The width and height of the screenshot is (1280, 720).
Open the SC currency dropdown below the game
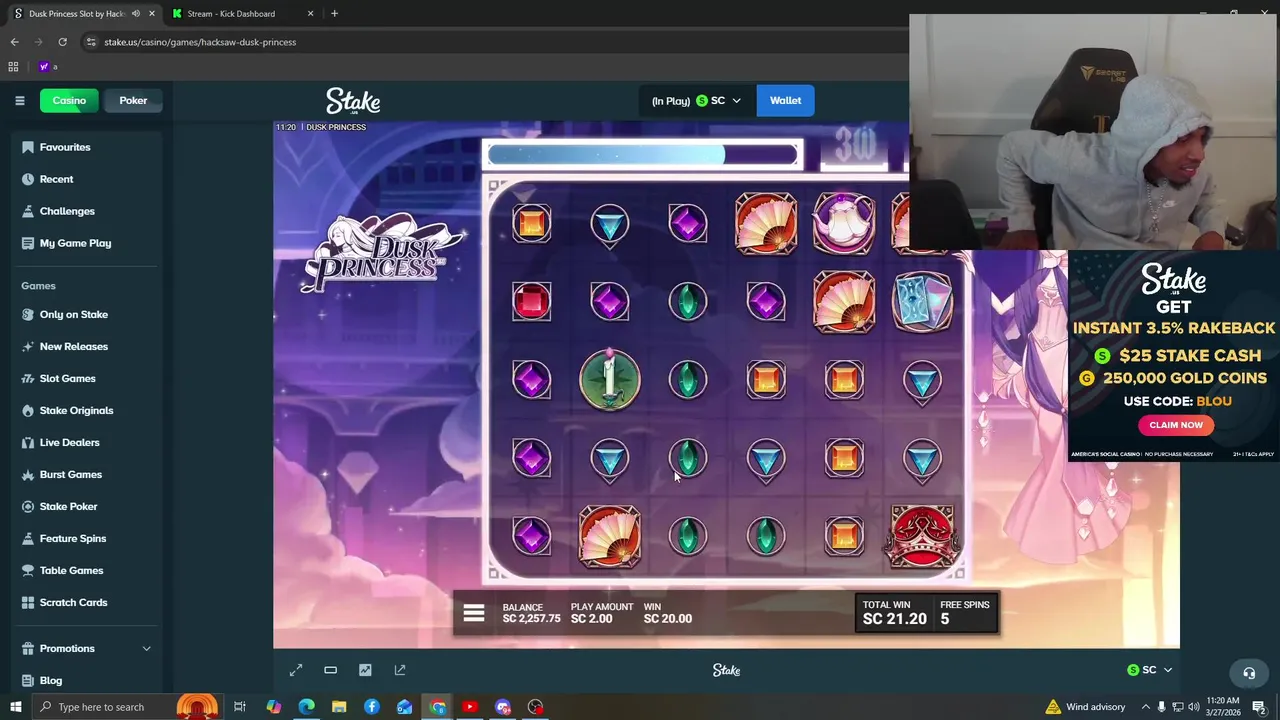click(1149, 670)
